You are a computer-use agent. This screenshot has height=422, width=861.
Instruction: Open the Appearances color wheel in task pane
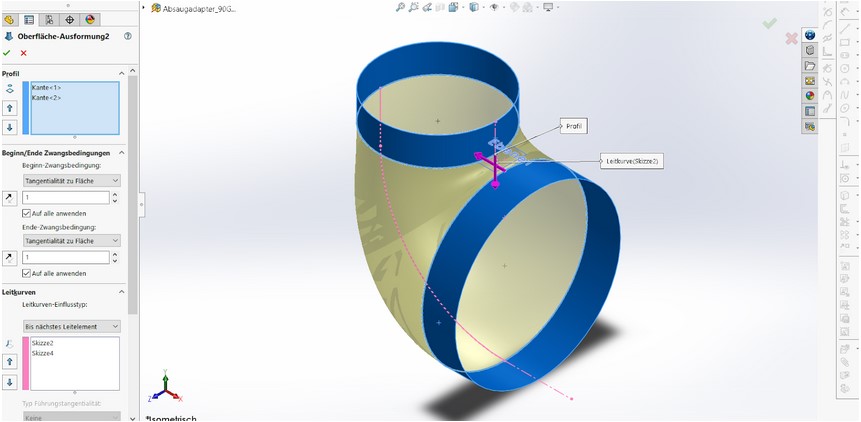[x=810, y=95]
